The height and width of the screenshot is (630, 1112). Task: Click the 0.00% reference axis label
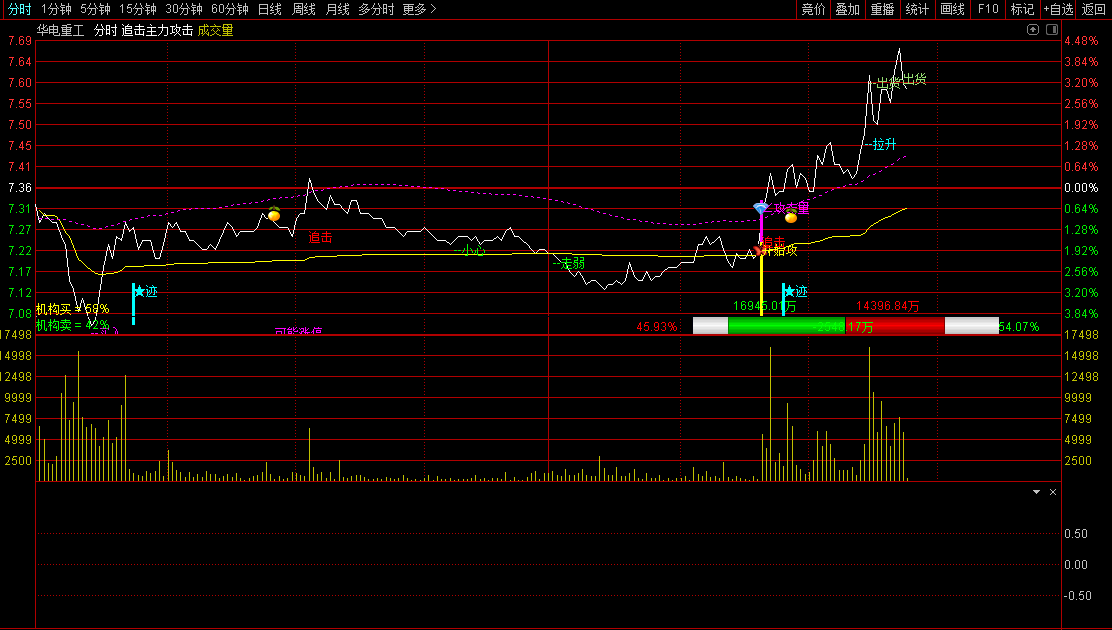(1082, 188)
